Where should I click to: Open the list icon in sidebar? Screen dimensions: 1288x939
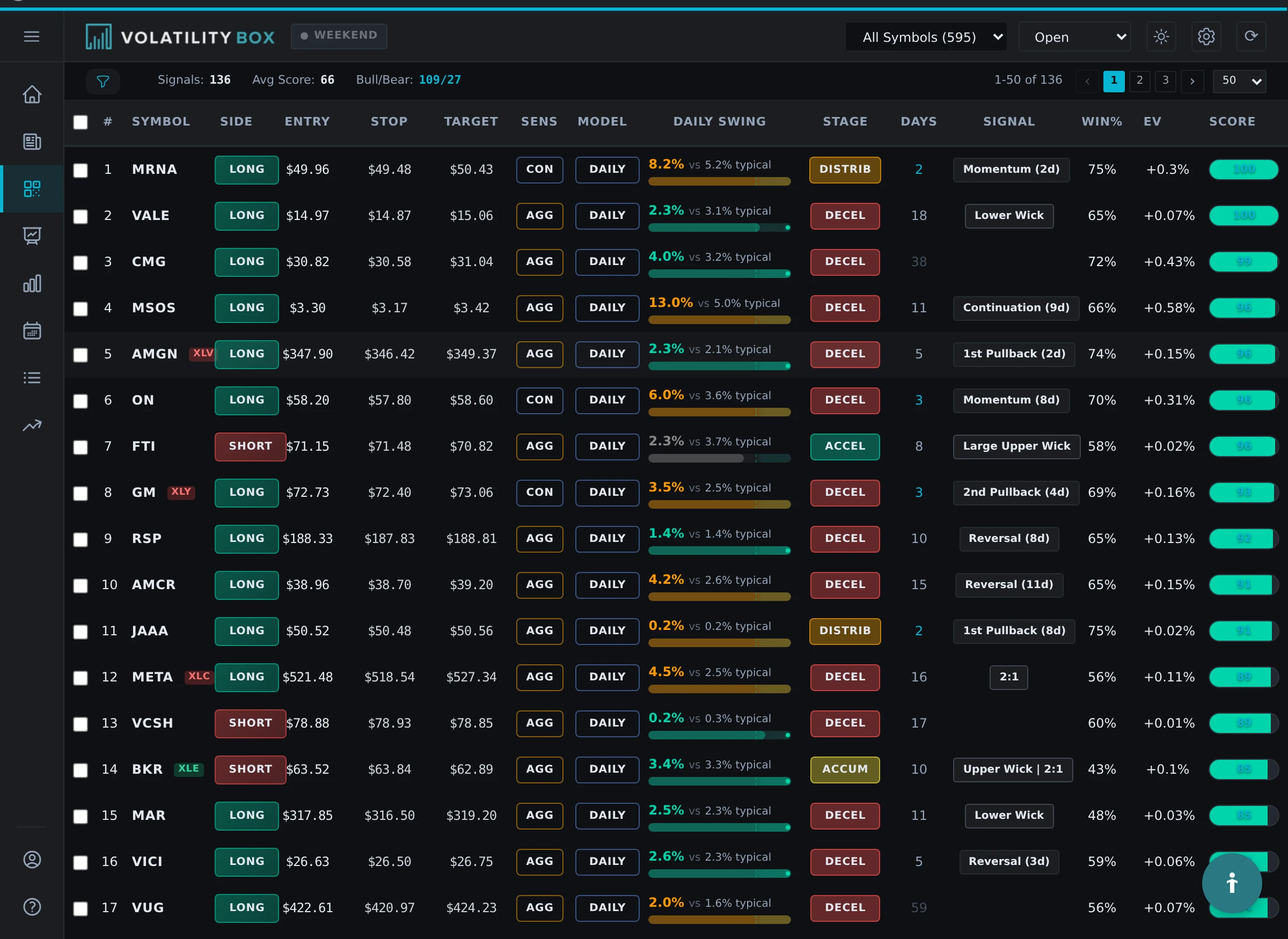point(32,377)
